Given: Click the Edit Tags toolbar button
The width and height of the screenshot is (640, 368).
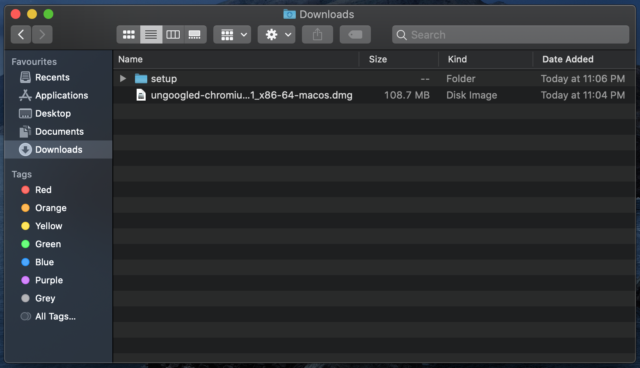Looking at the screenshot, I should (355, 35).
